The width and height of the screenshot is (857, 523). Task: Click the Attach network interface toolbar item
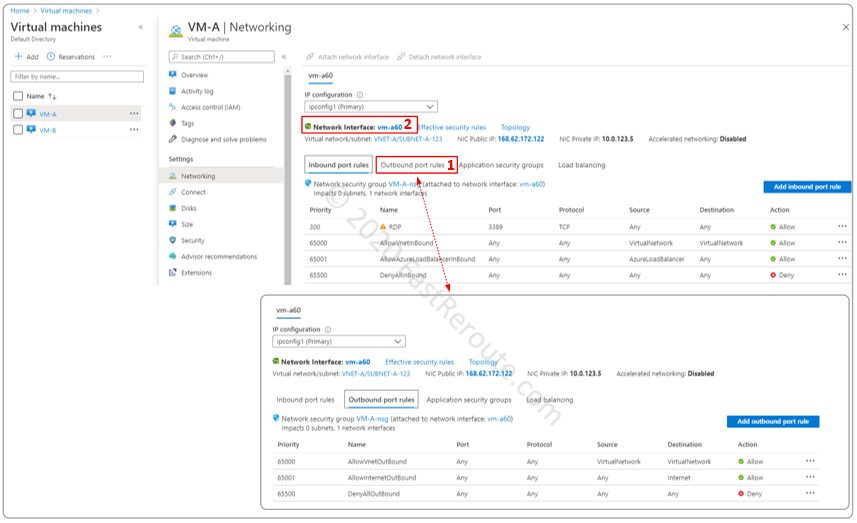347,57
